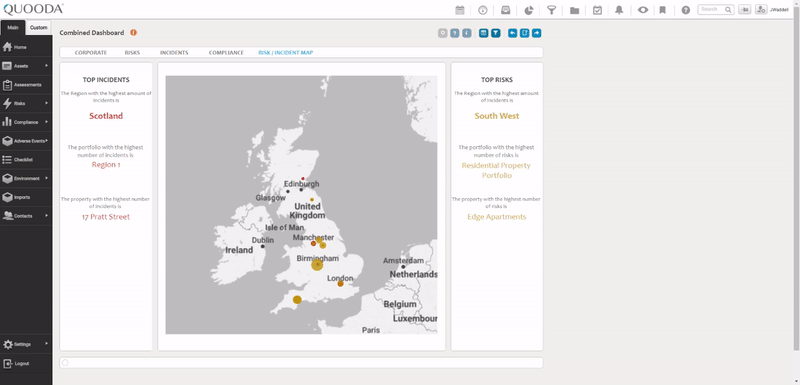Click the pin icon button next to Search
Screen dimensions: 800x385
(x=744, y=10)
